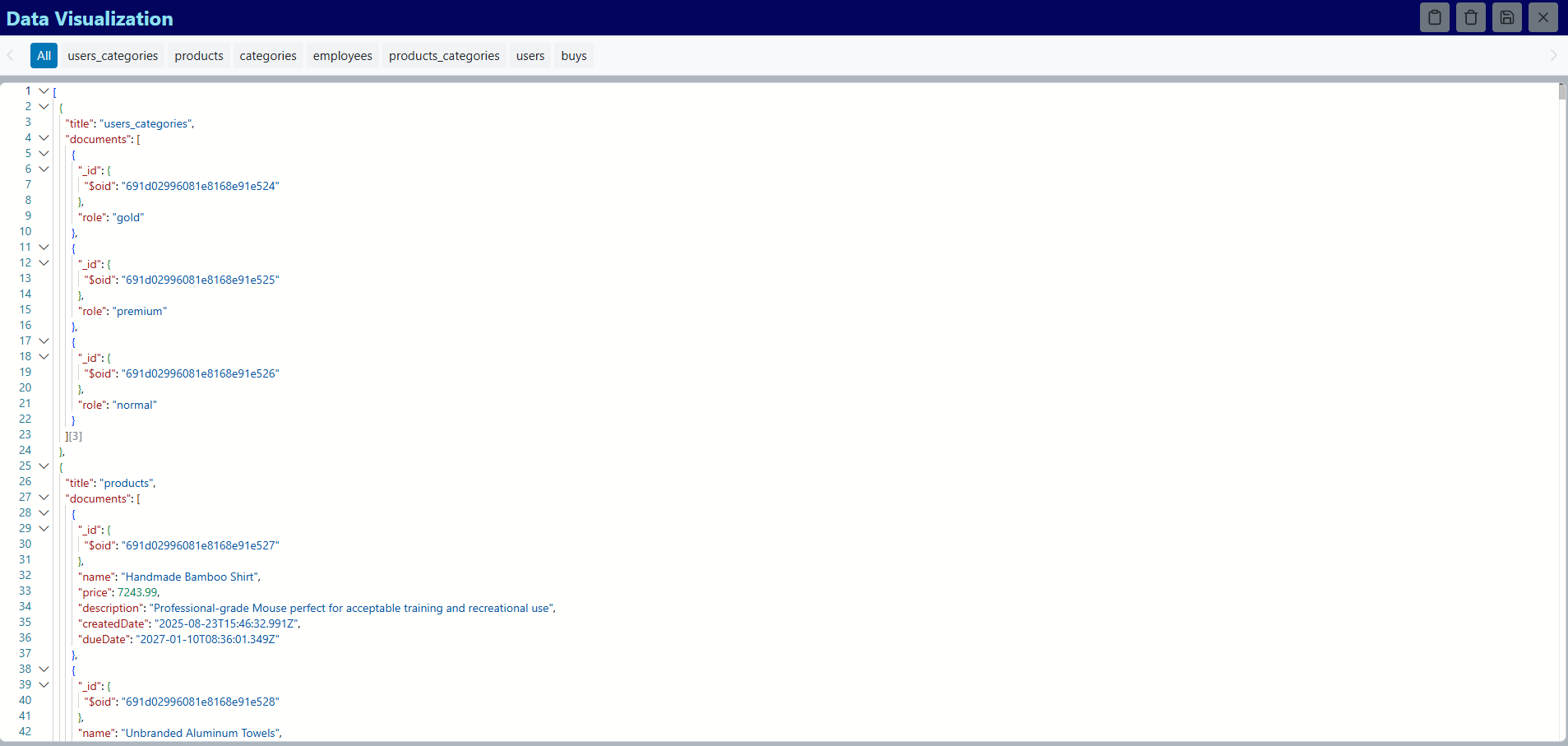Click the editor vertical scrollbar thumb
1568x746 pixels.
pyautogui.click(x=1562, y=91)
